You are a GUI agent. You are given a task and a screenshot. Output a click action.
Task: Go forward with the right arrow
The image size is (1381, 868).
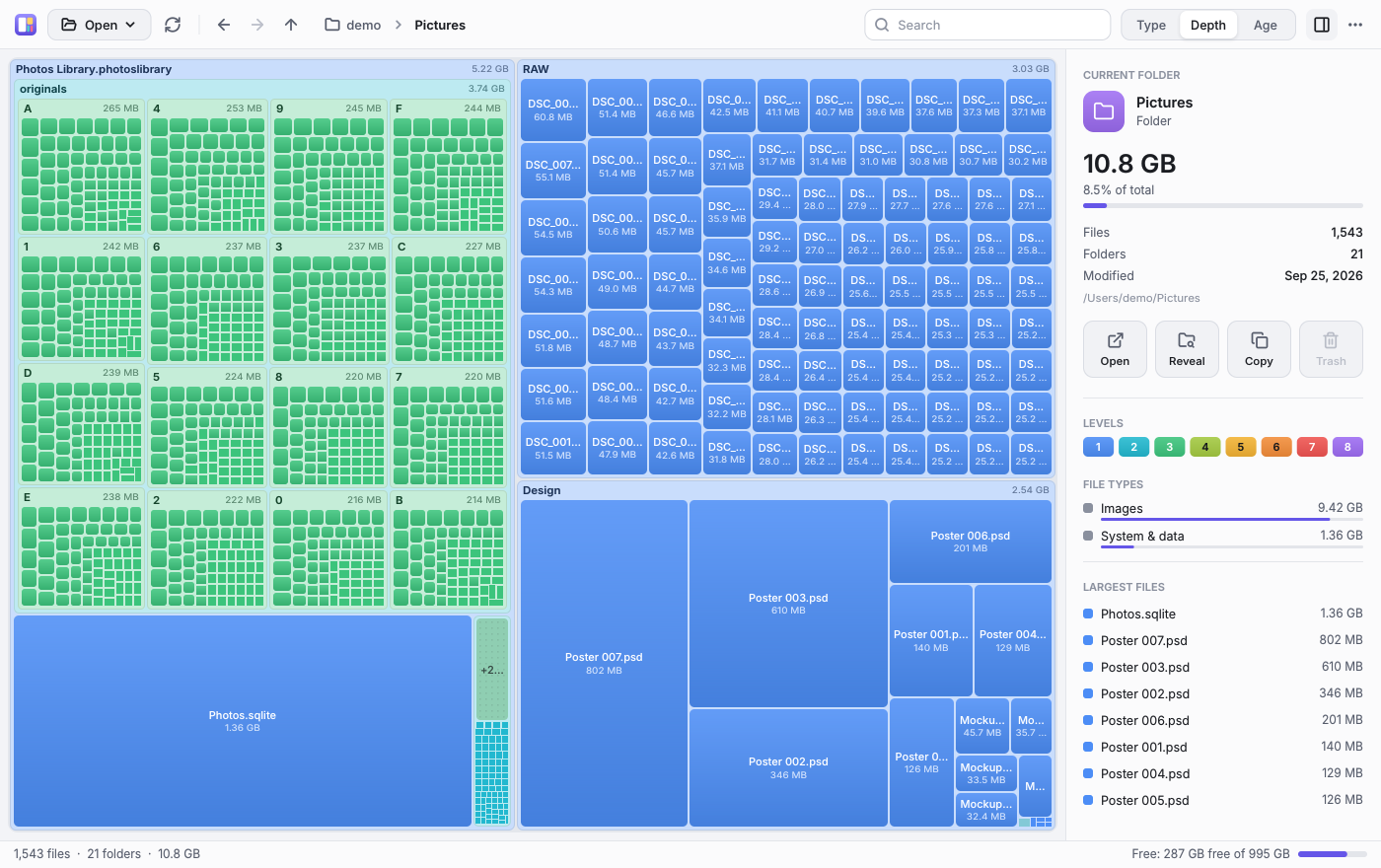tap(257, 25)
